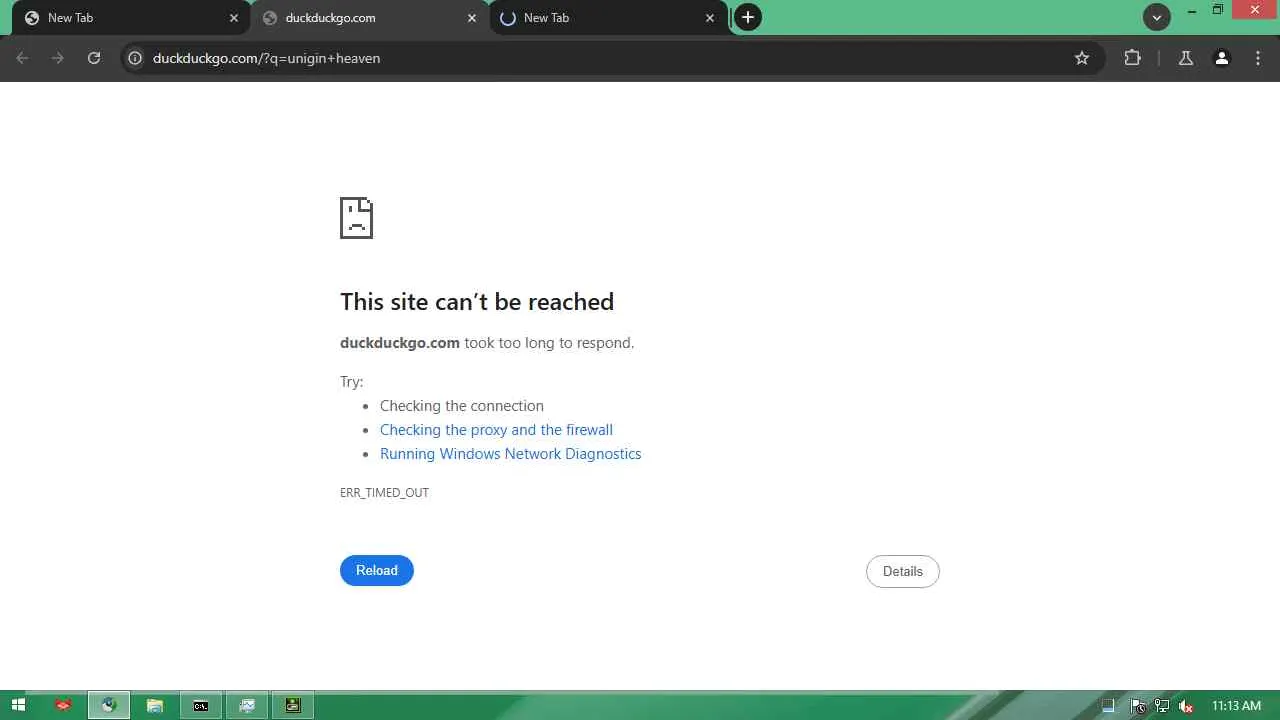Restore down the Chrome window
The image size is (1280, 720).
point(1218,11)
